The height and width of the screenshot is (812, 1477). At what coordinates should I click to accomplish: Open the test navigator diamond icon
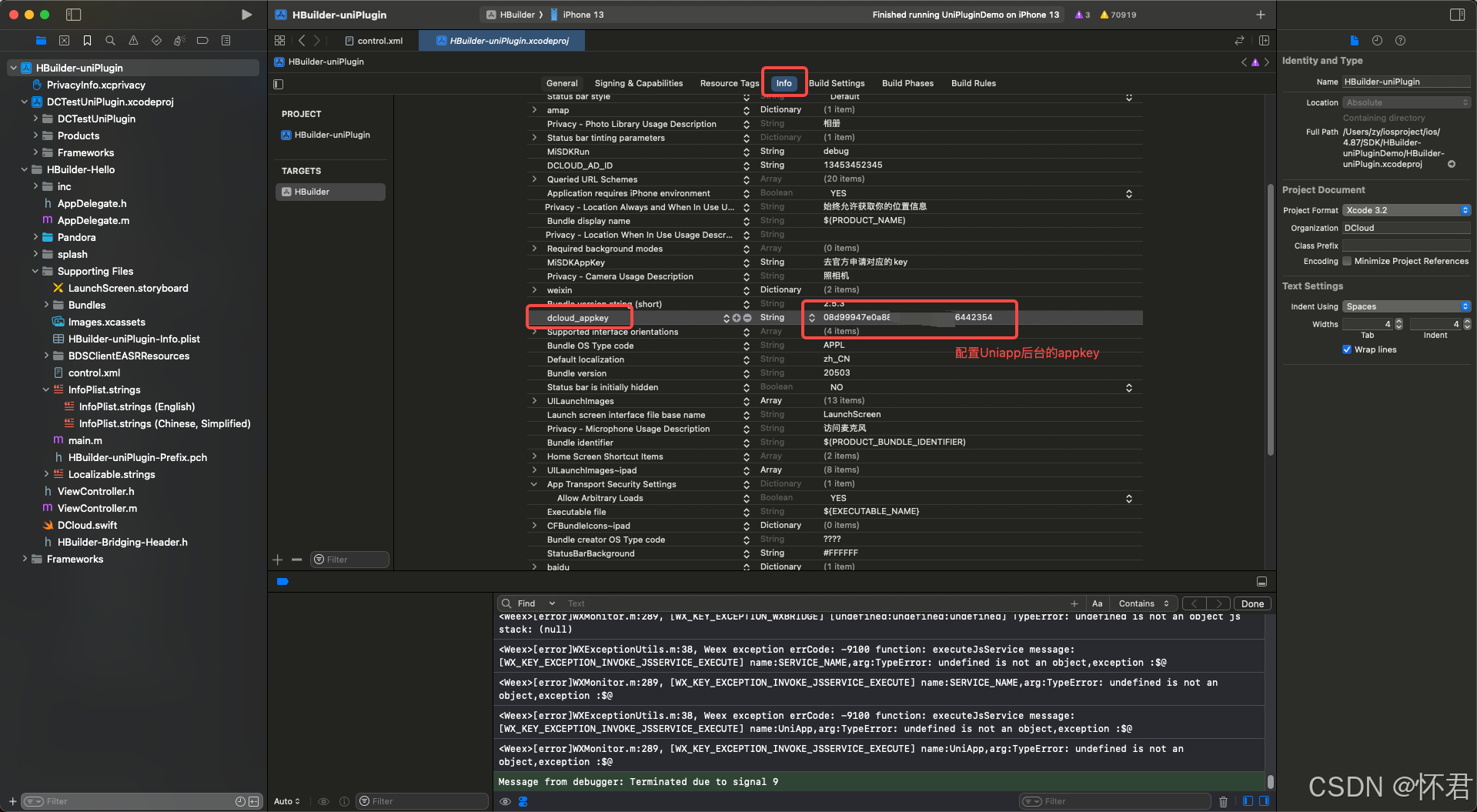(x=156, y=40)
